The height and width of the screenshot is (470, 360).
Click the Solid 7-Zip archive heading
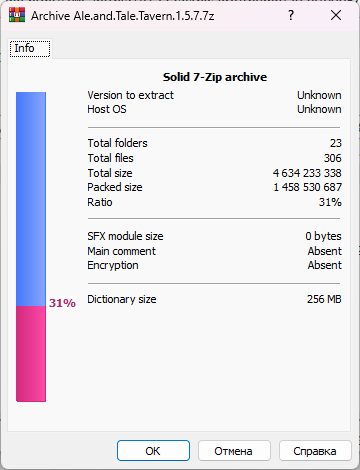click(215, 77)
